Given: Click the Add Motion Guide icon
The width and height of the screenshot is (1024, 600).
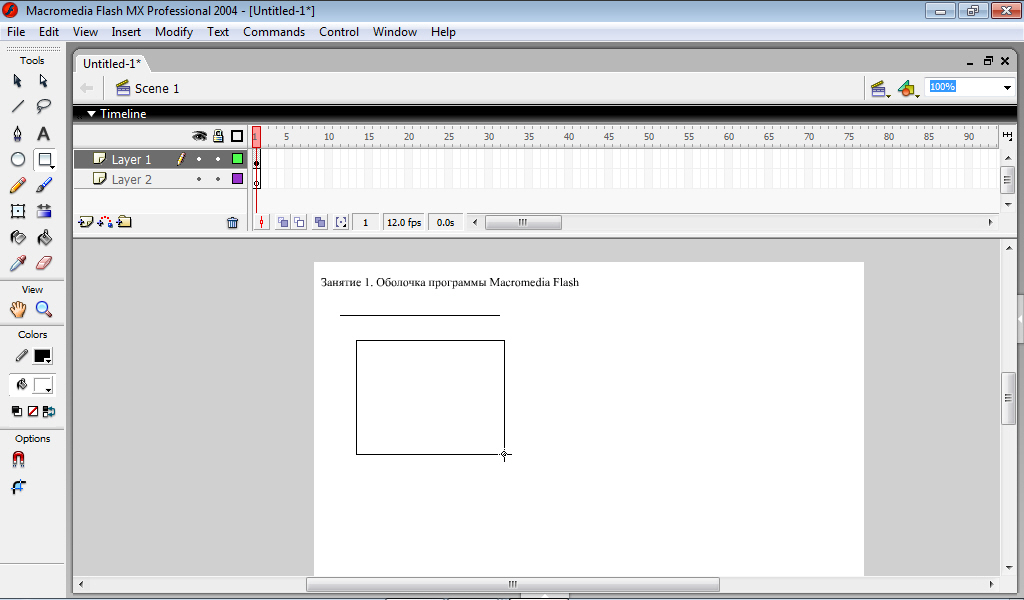Looking at the screenshot, I should (104, 222).
